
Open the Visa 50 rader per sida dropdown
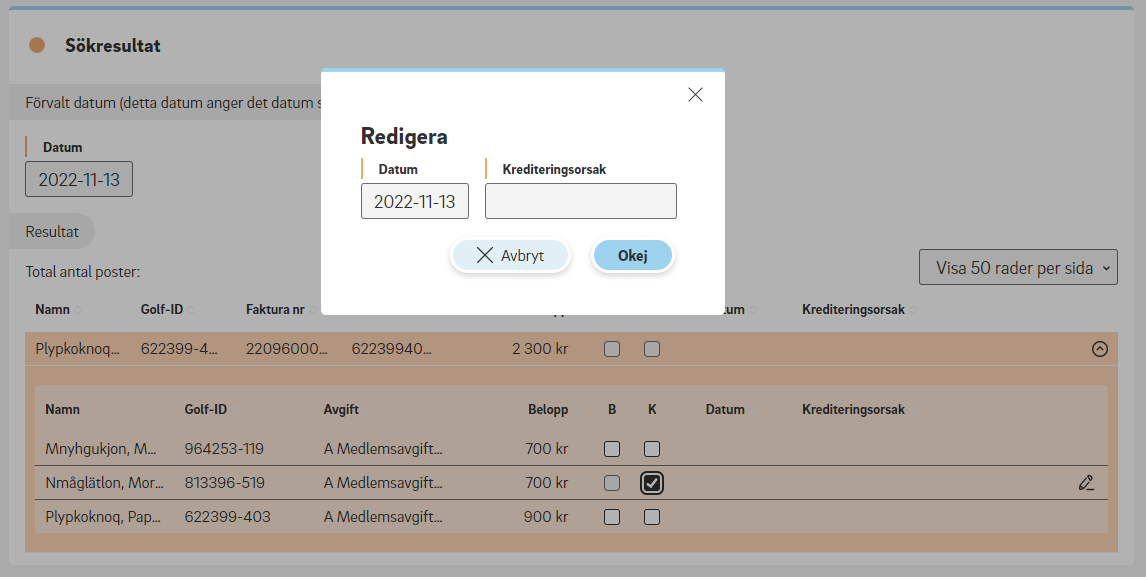(x=1017, y=267)
